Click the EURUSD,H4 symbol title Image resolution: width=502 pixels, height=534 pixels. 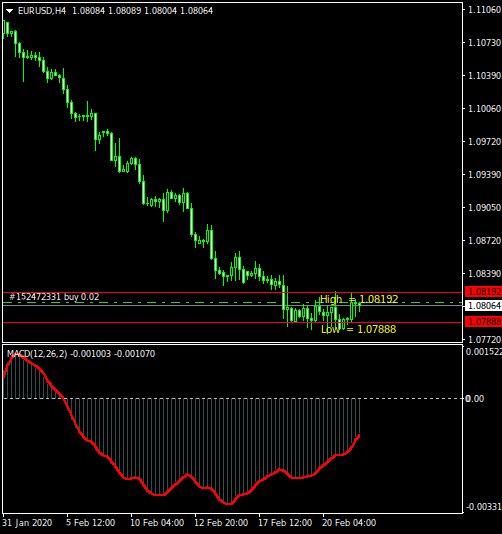click(x=42, y=11)
